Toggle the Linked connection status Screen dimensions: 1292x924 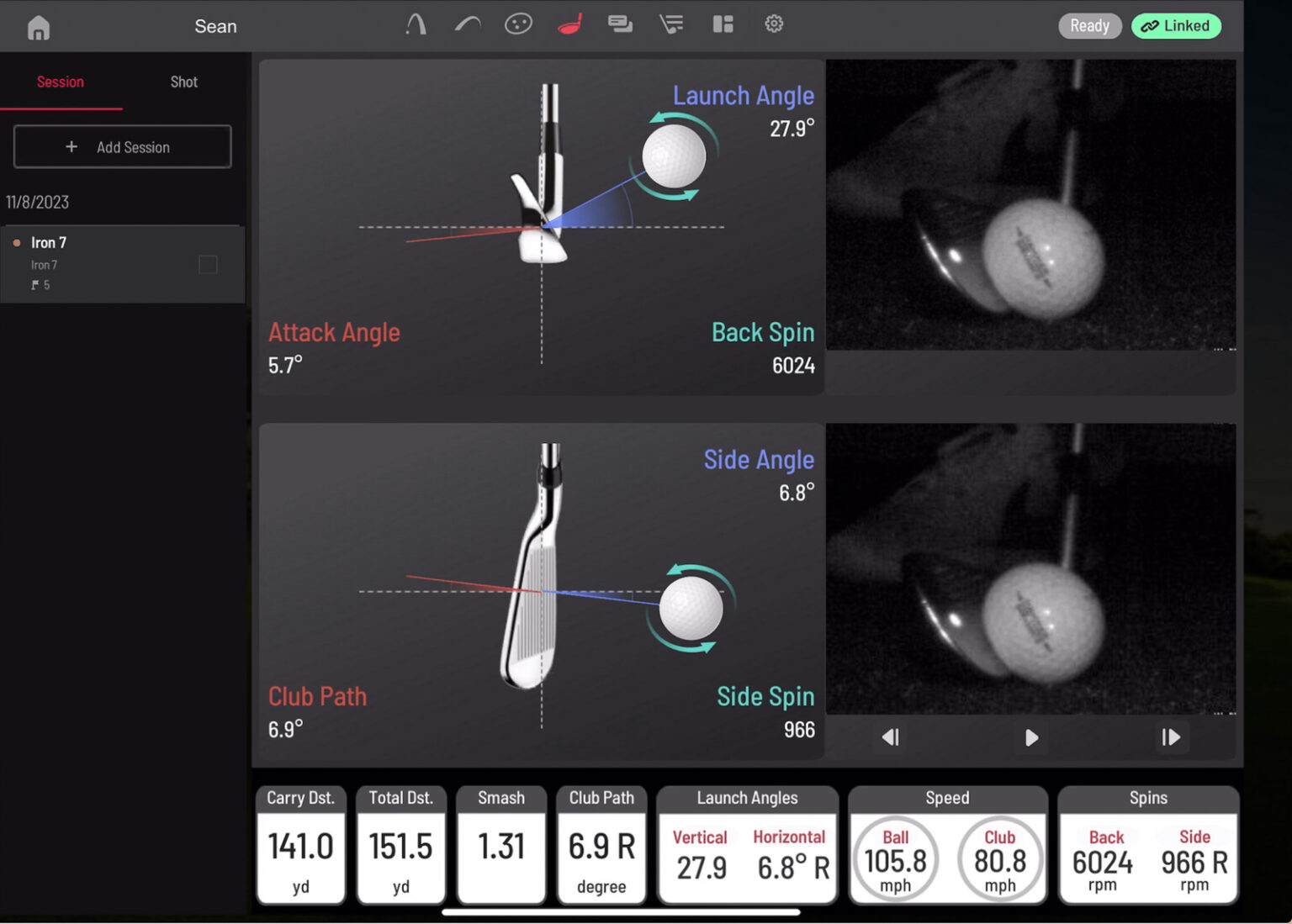tap(1176, 26)
